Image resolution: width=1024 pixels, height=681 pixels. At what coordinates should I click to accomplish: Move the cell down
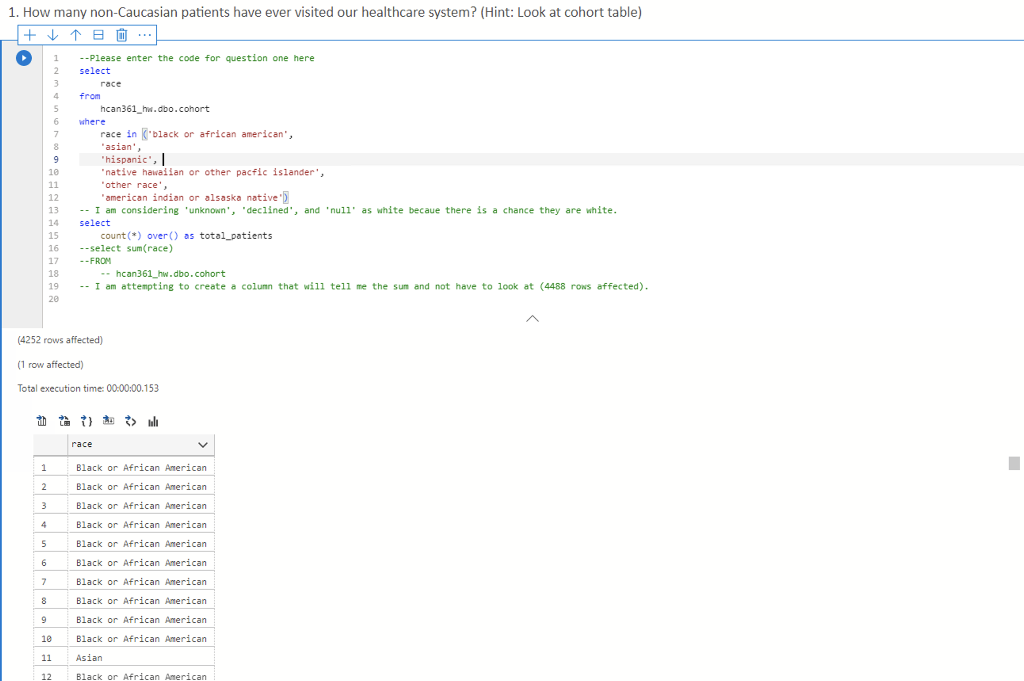[52, 34]
